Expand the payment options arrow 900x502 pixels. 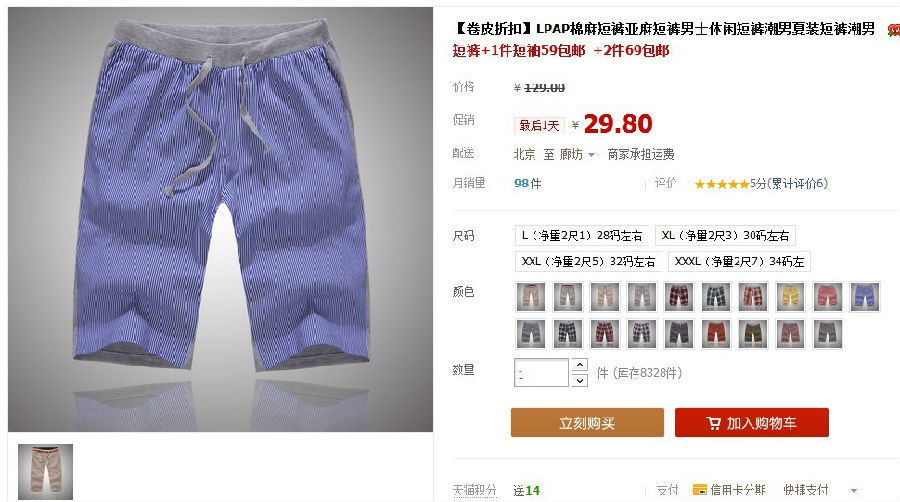point(854,491)
